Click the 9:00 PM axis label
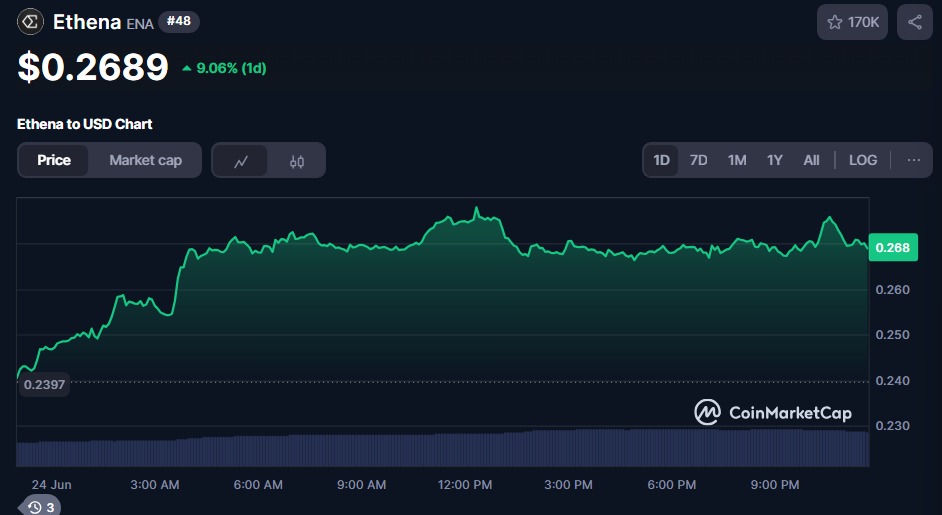Image resolution: width=942 pixels, height=515 pixels. 775,485
